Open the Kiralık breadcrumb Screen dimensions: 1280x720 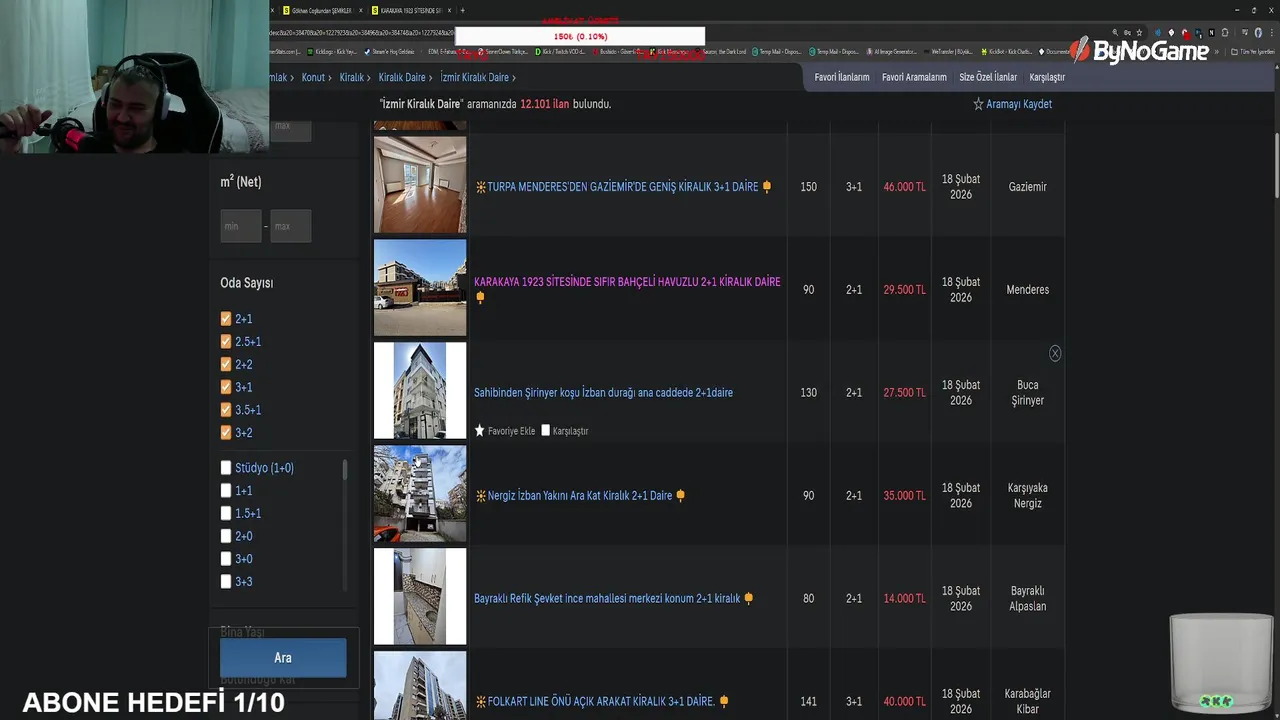pyautogui.click(x=351, y=77)
